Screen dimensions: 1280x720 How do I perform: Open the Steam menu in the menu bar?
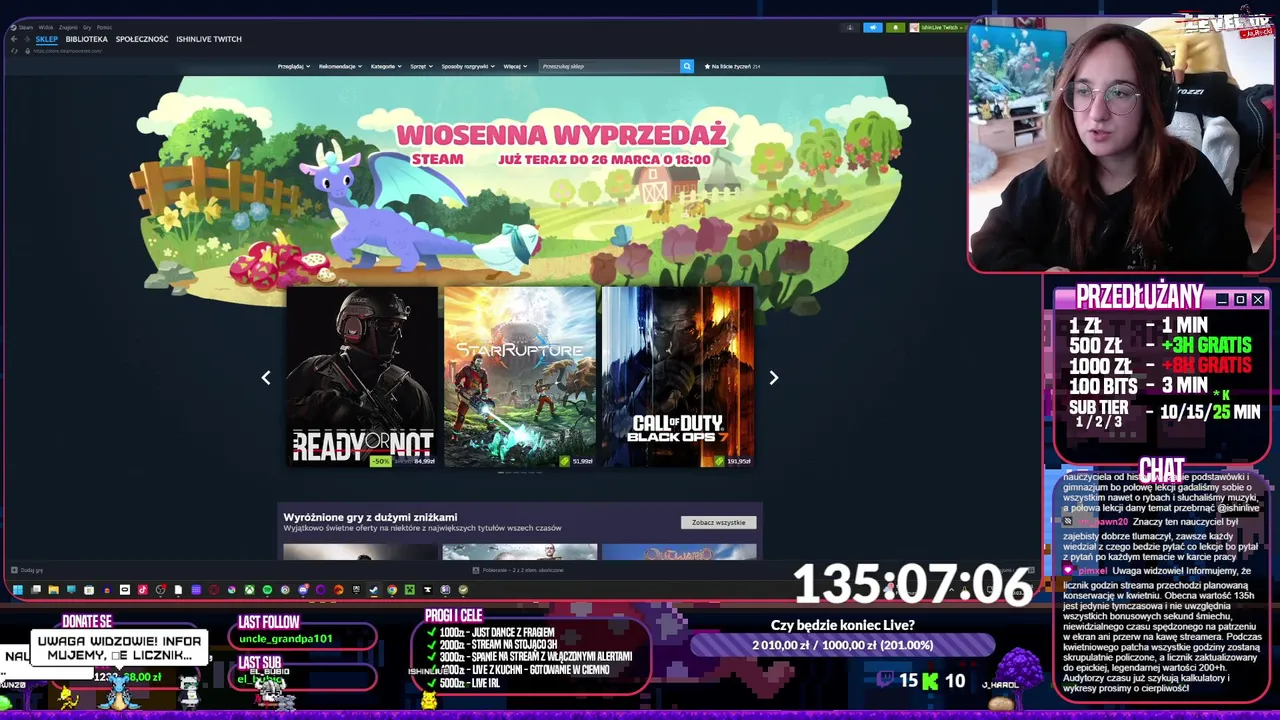coord(26,28)
